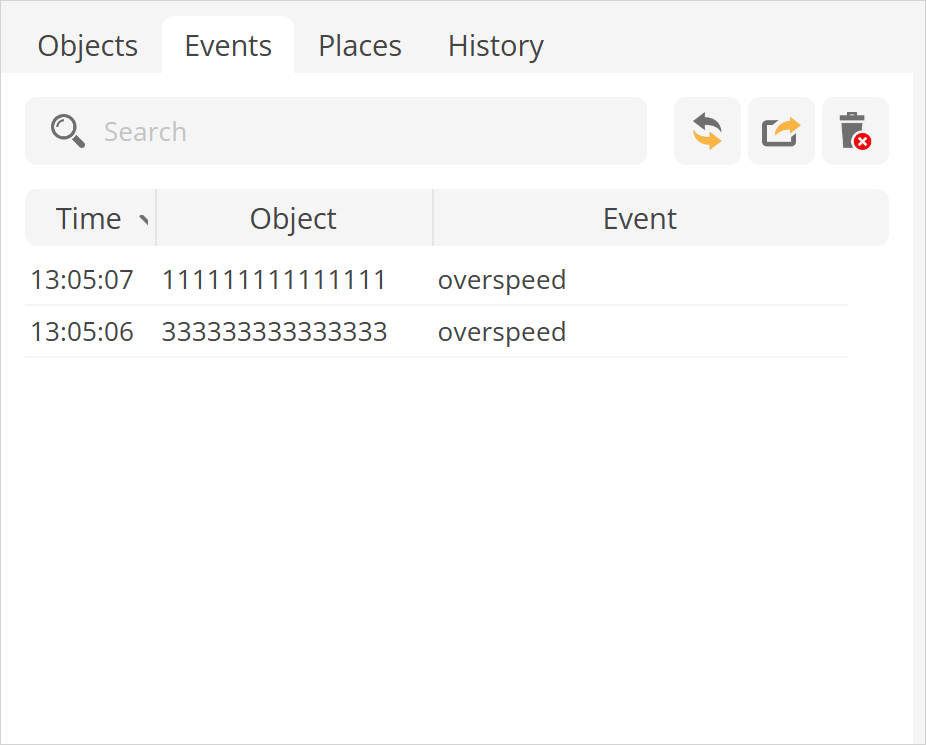
Task: Select the event row at 13:05:06
Action: coord(82,332)
